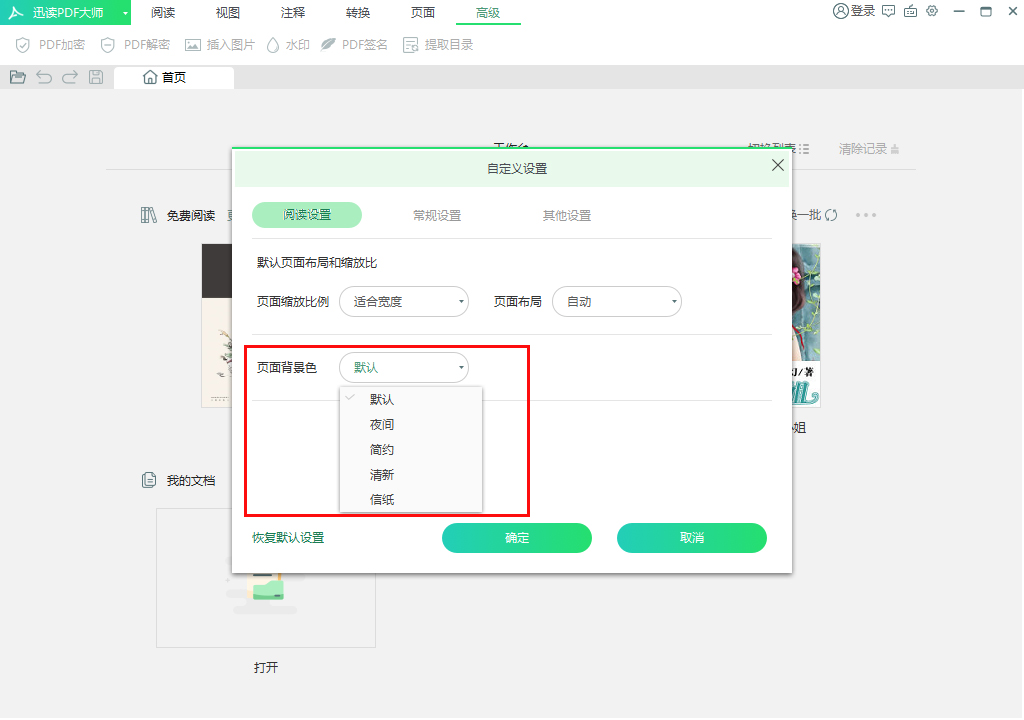The width and height of the screenshot is (1024, 720).
Task: Switch to the 常规设置 settings tab
Action: tap(437, 214)
